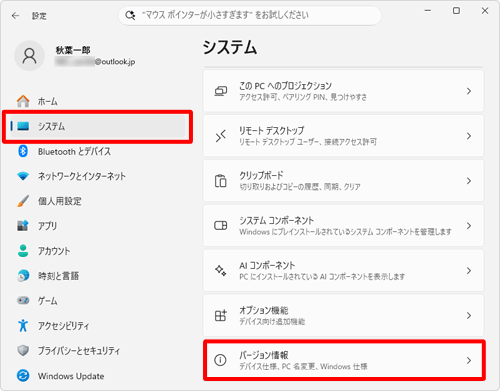Viewport: 500px width, 391px height.
Task: Click the privacy shield icon
Action: point(23,350)
